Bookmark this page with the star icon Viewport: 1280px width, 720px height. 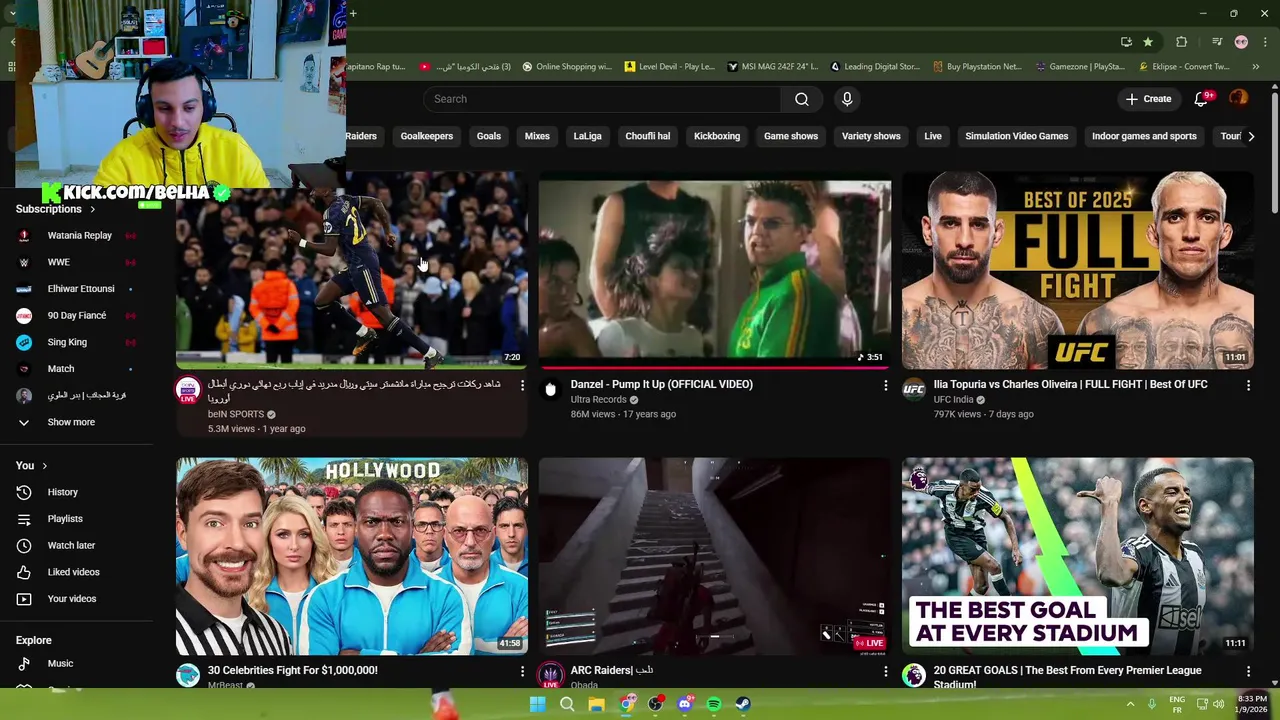tap(1148, 42)
